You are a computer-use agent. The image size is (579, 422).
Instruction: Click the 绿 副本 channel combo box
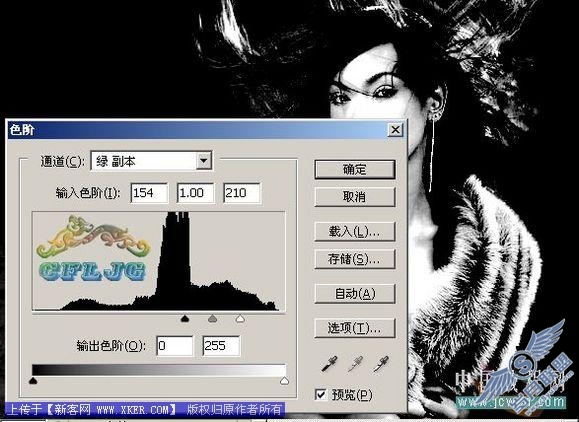(151, 161)
